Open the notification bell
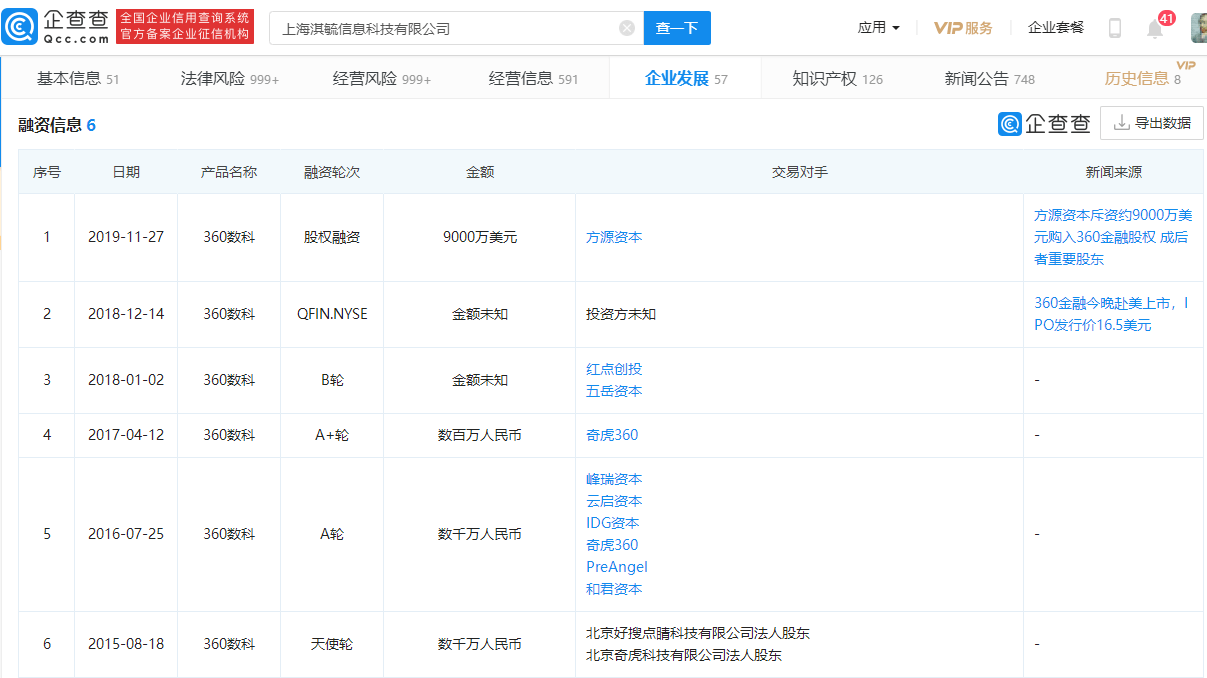 [1155, 28]
